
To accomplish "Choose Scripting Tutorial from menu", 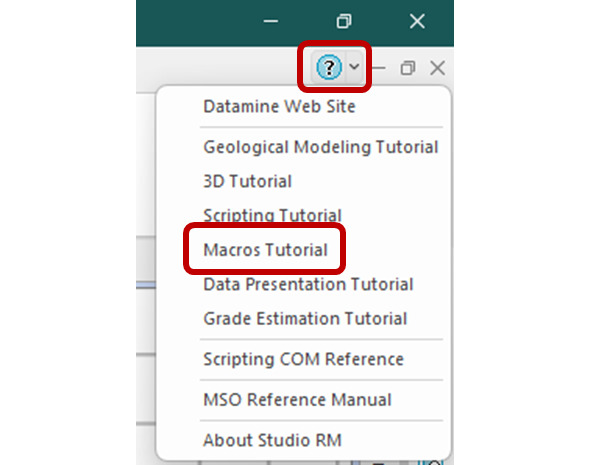I will tap(272, 215).
